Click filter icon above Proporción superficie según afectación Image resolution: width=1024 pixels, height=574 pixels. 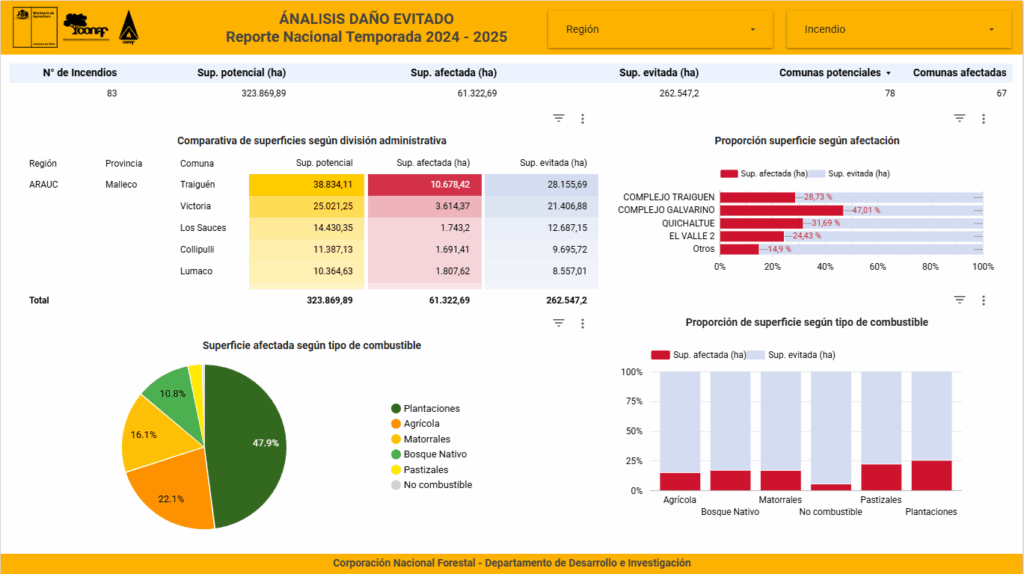(959, 118)
